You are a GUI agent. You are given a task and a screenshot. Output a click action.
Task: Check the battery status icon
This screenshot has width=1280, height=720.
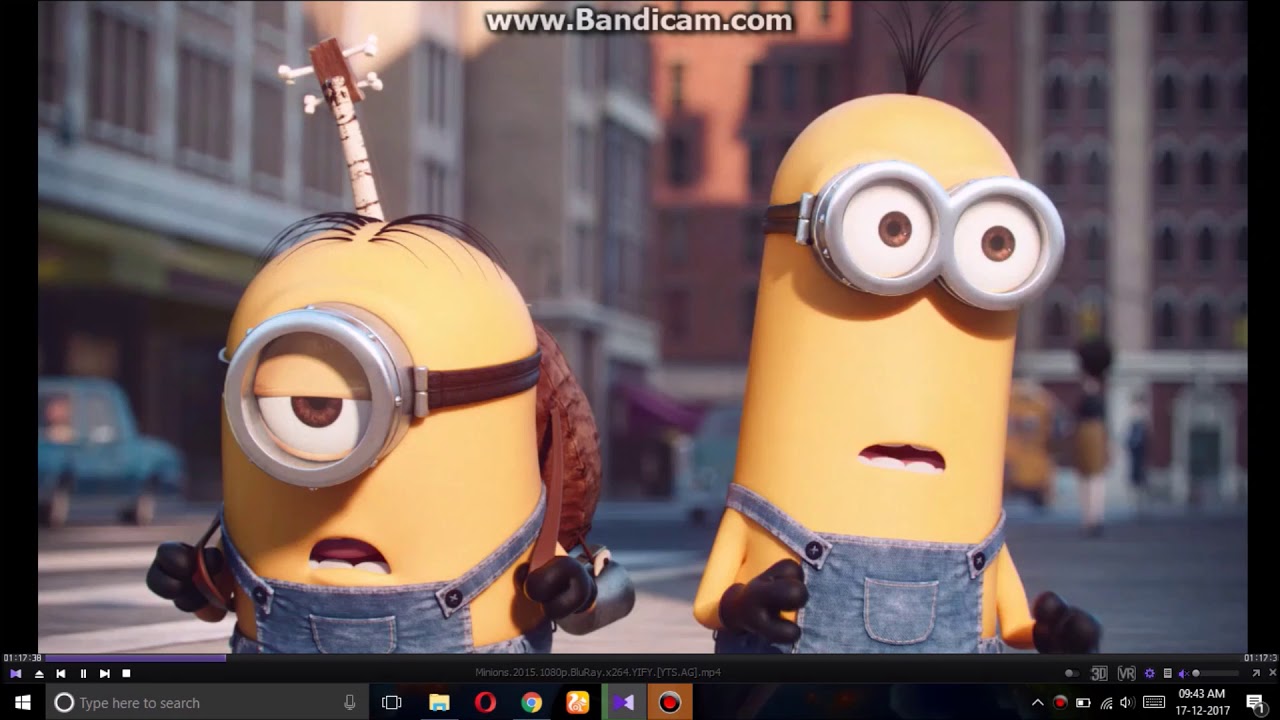[x=1083, y=703]
